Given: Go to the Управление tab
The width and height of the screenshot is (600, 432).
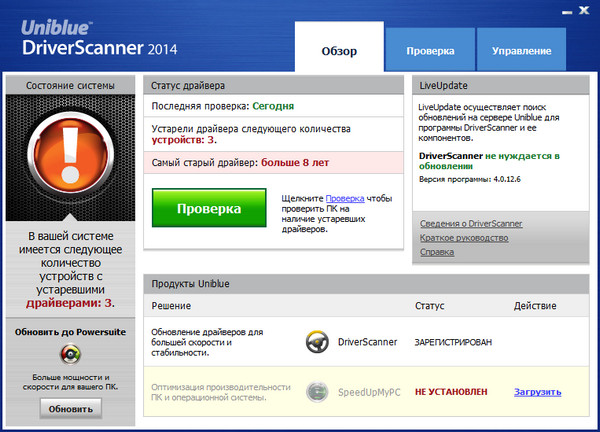Looking at the screenshot, I should 521,50.
